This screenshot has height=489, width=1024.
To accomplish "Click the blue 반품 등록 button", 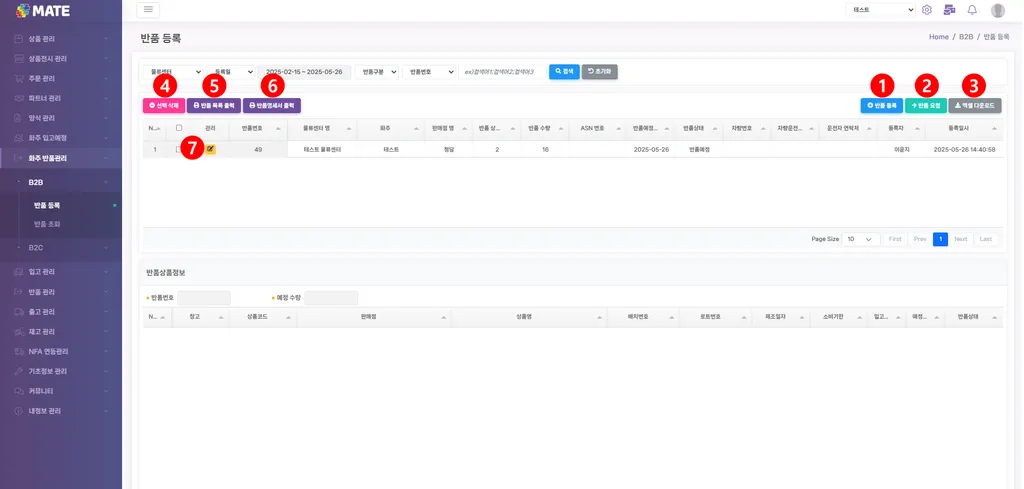I will [x=882, y=105].
